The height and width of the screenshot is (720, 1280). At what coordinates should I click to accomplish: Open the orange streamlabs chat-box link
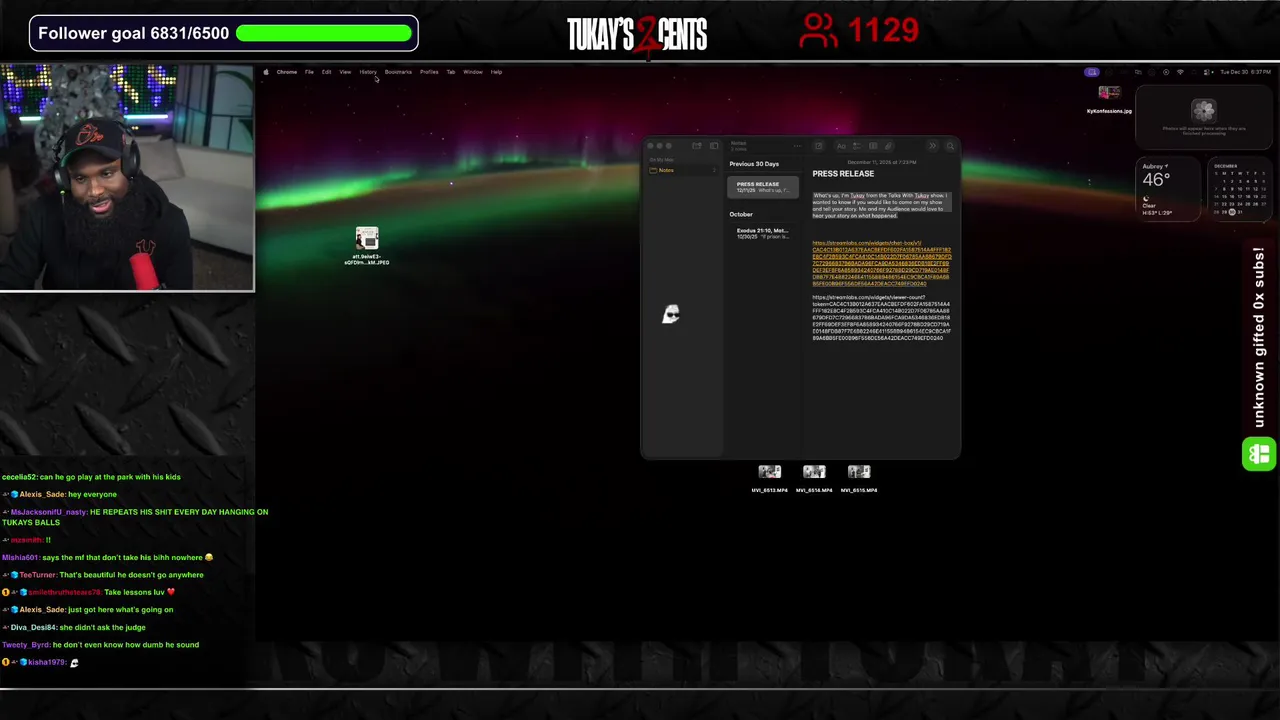click(x=881, y=263)
